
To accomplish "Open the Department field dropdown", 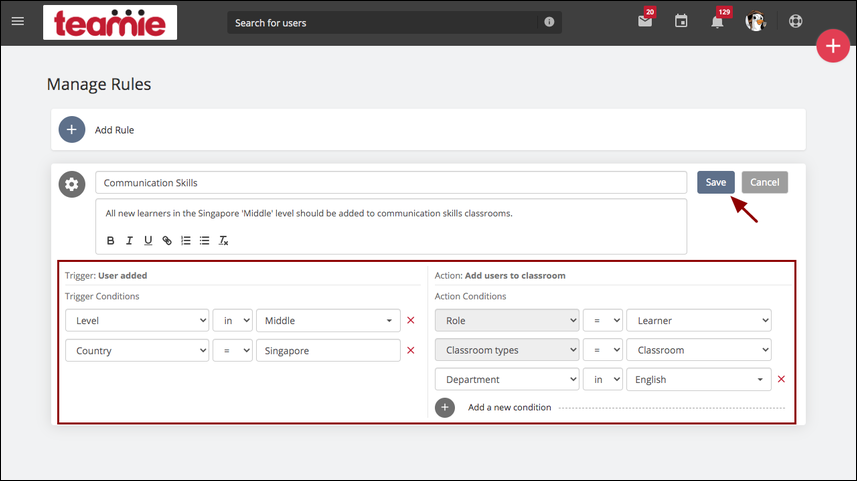I will (507, 379).
